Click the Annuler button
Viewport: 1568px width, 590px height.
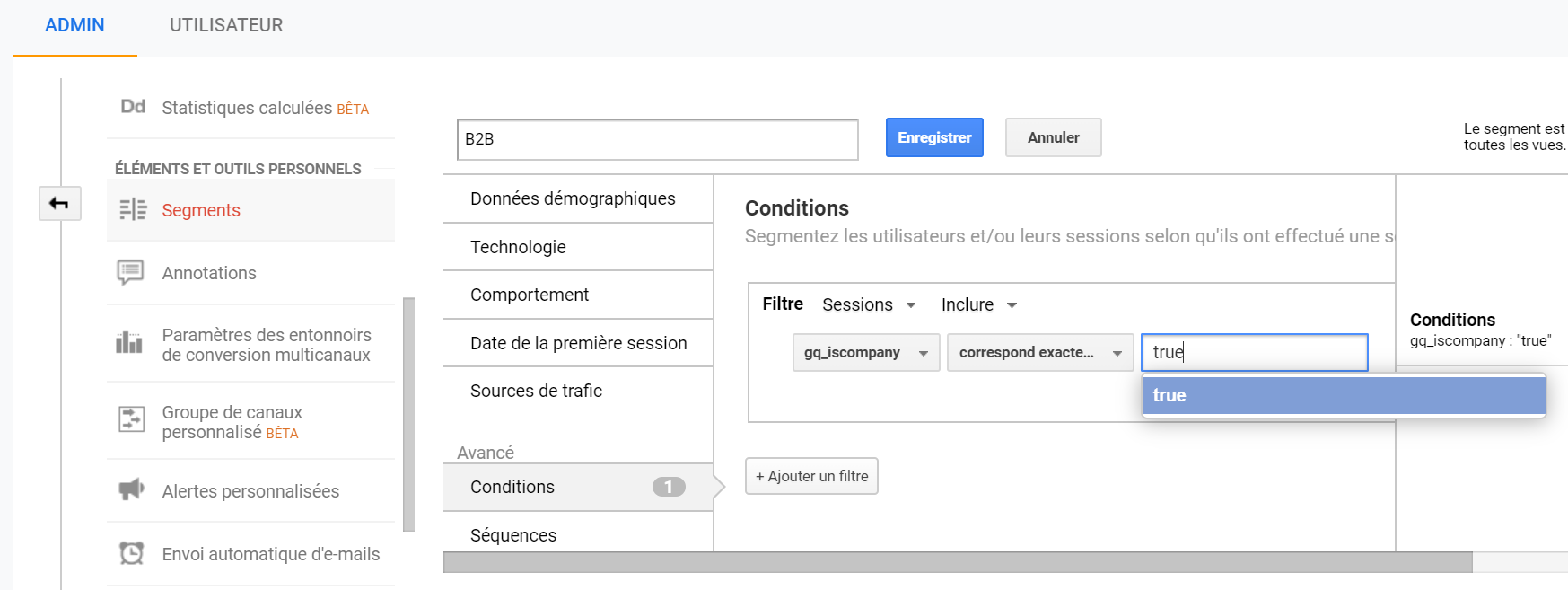(1054, 137)
